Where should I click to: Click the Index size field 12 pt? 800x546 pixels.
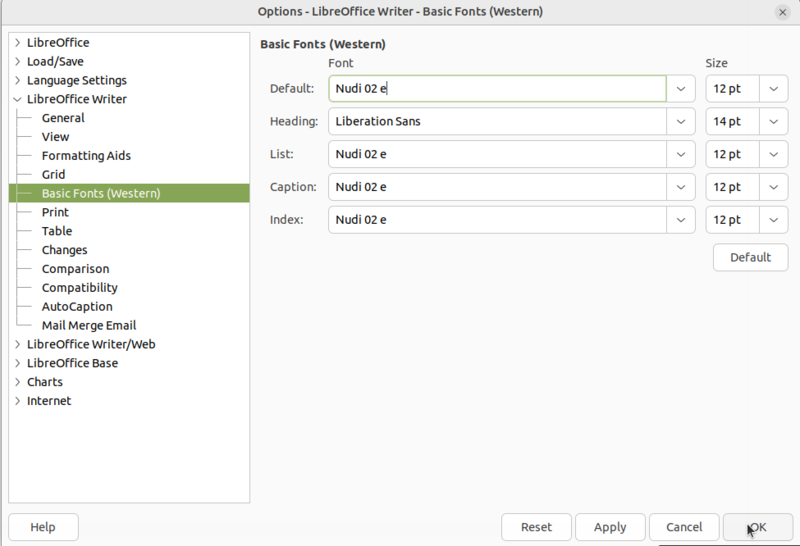pos(733,220)
